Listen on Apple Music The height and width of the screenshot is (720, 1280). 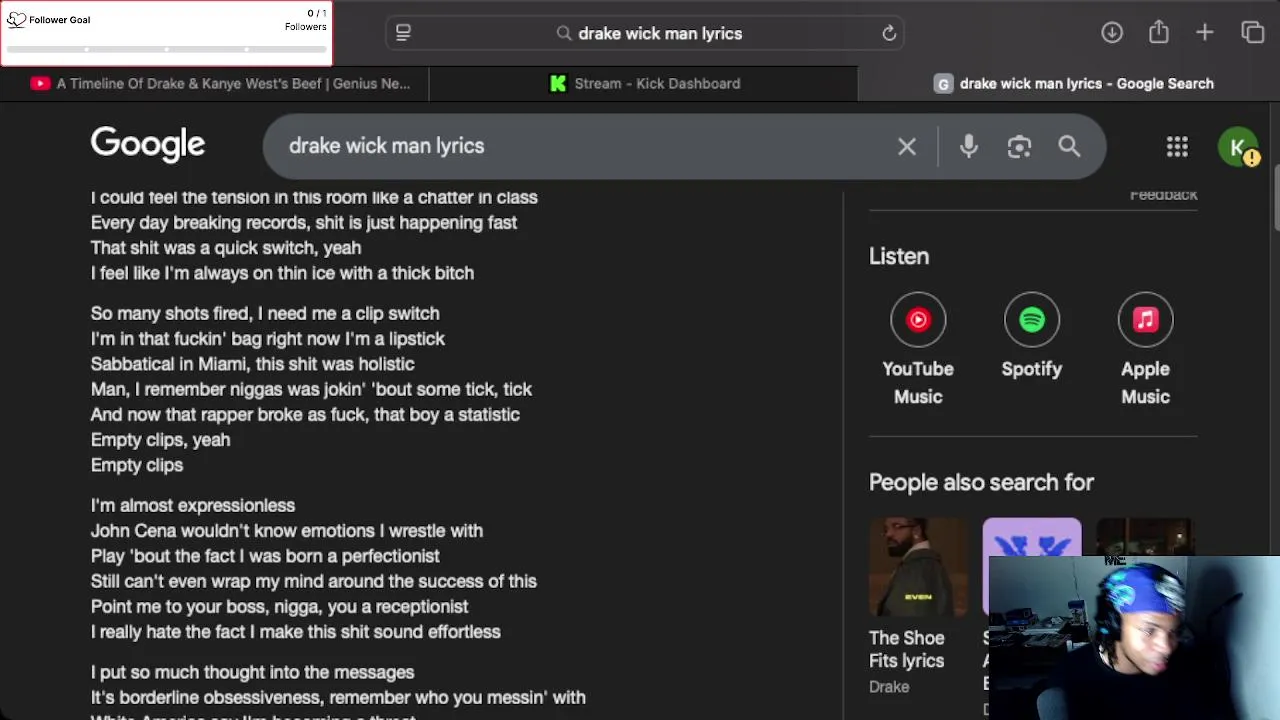(1145, 349)
